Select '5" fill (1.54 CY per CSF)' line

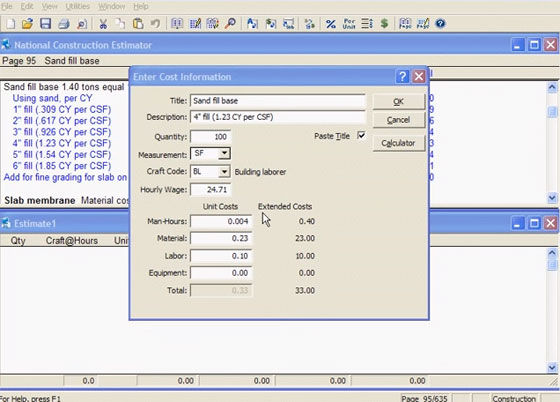(62, 155)
